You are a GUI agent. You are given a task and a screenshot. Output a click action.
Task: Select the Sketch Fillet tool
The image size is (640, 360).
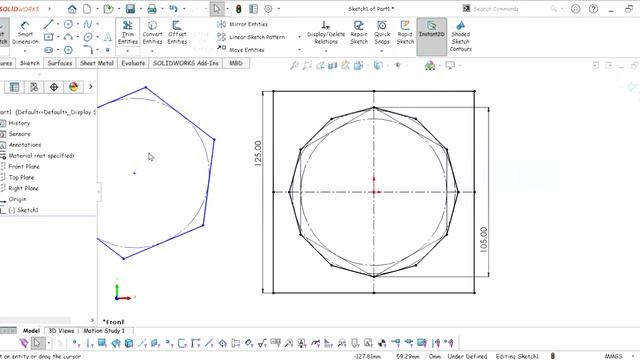[88, 50]
